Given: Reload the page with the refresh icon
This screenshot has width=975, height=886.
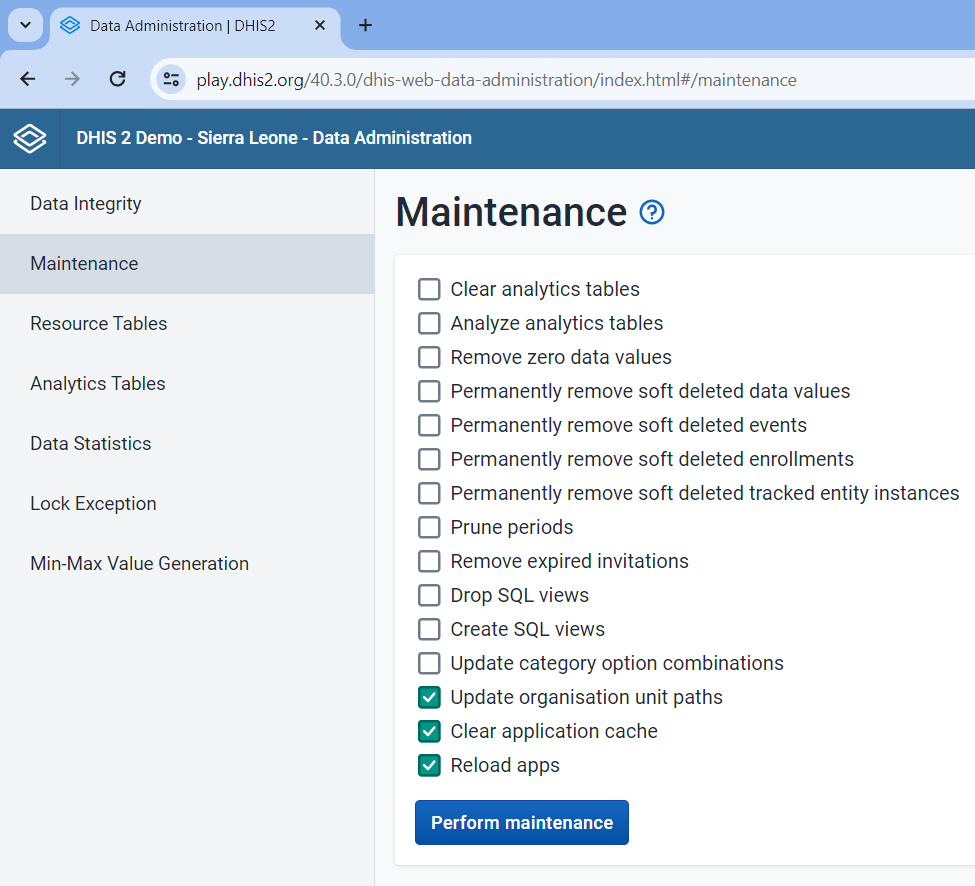Looking at the screenshot, I should pyautogui.click(x=118, y=79).
